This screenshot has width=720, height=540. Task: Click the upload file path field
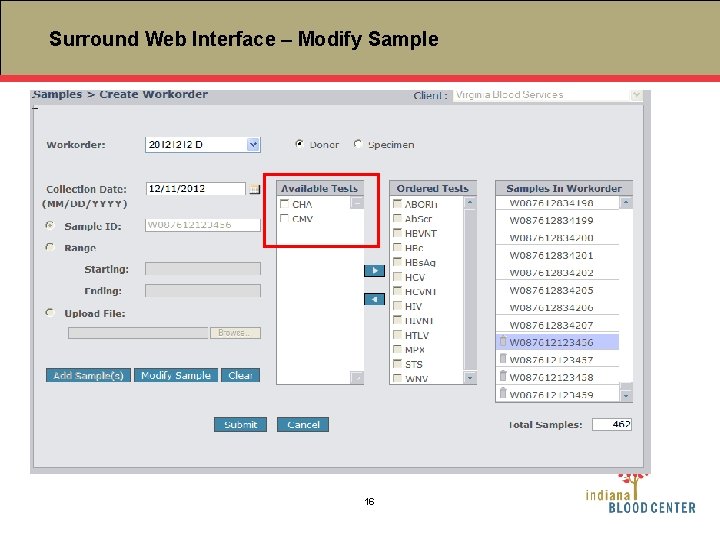138,332
